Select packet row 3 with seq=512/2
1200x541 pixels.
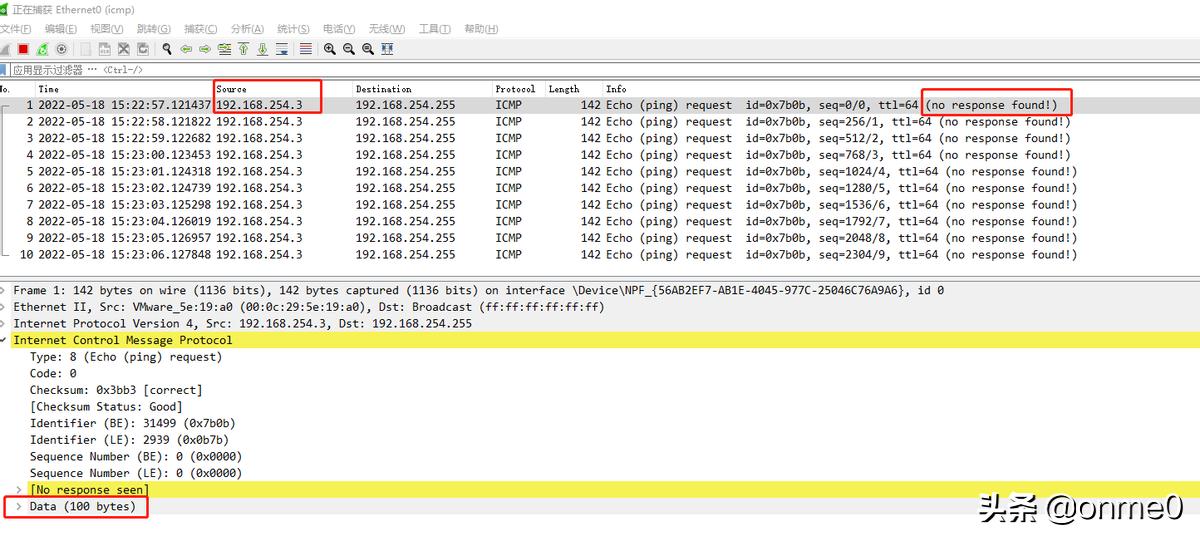click(x=600, y=138)
